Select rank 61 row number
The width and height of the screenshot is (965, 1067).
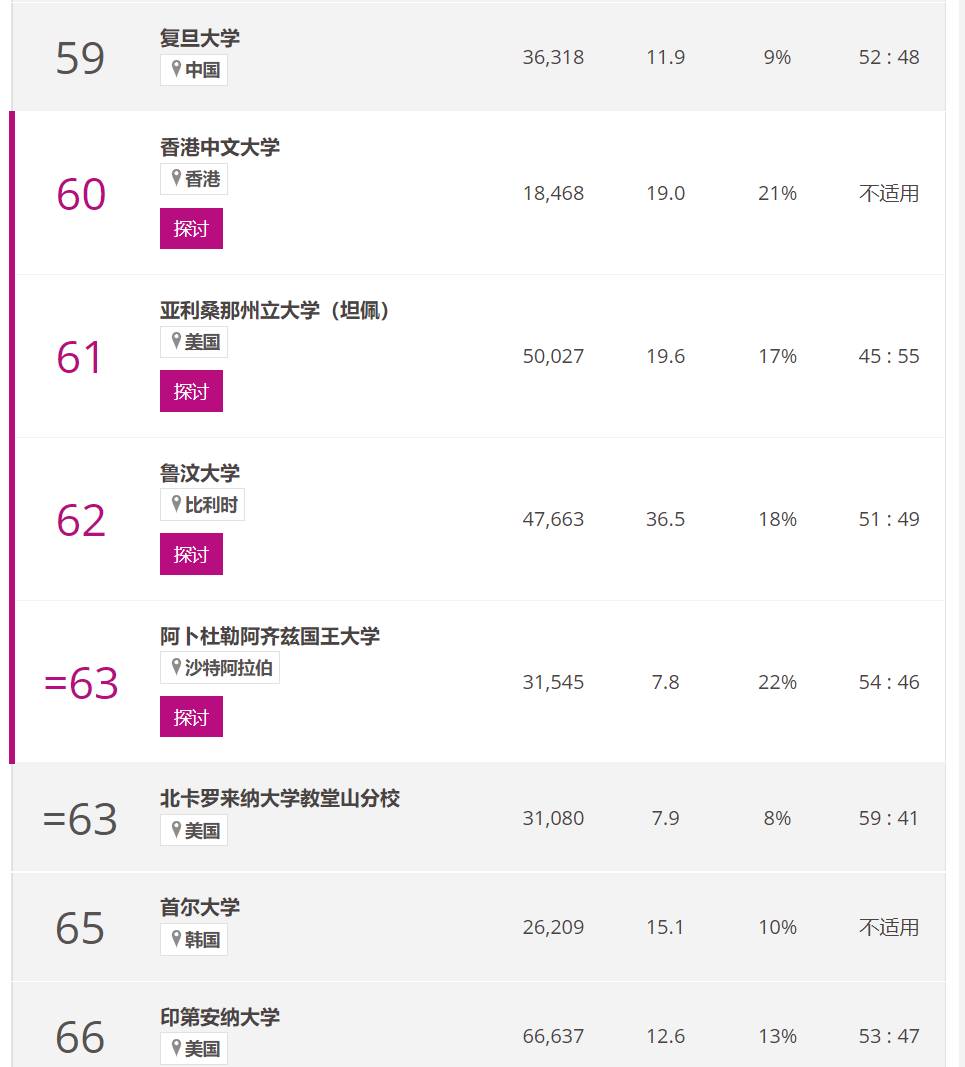tap(80, 357)
